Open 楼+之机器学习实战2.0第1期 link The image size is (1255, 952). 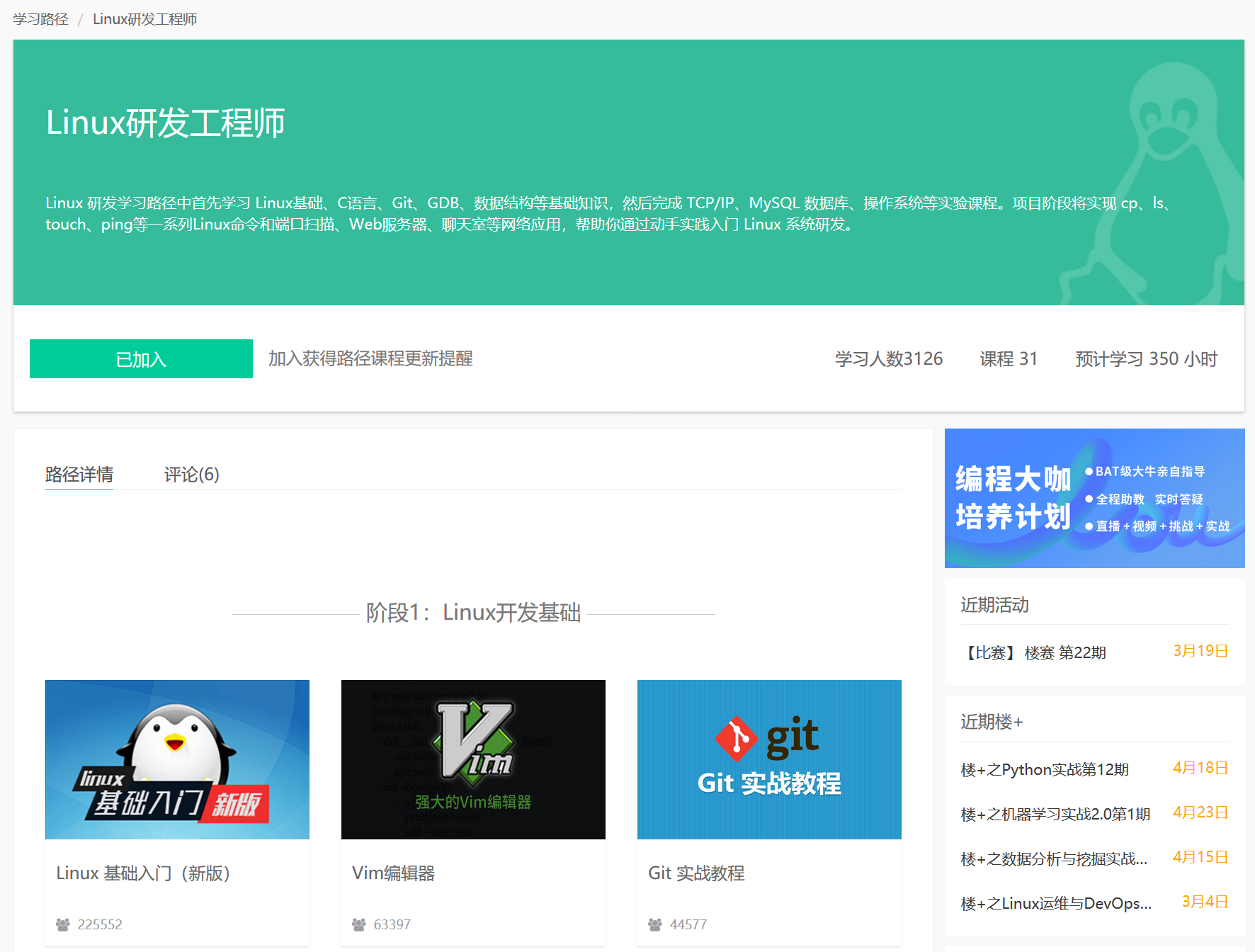pos(1055,814)
